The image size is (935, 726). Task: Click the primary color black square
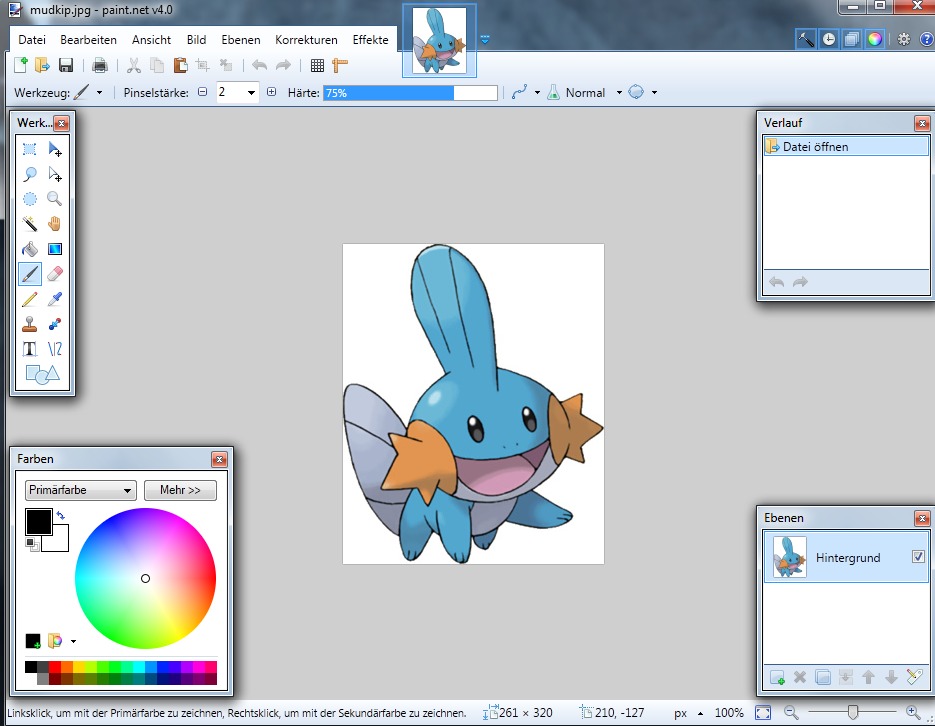pyautogui.click(x=39, y=522)
